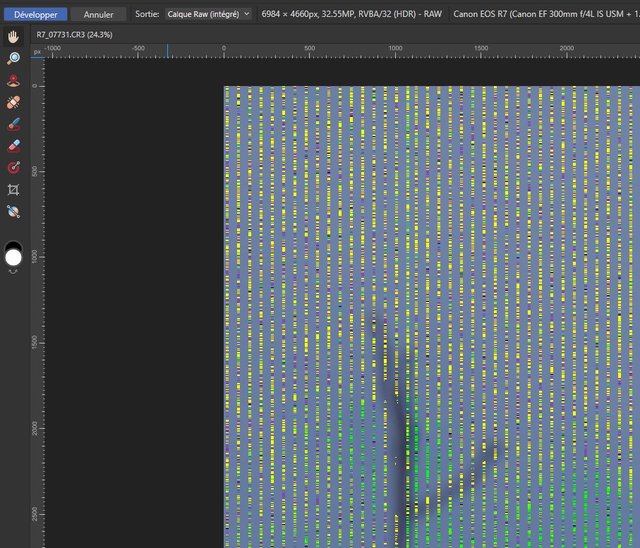This screenshot has height=548, width=640.
Task: Pick the black background colour circle
Action: (x=13, y=246)
